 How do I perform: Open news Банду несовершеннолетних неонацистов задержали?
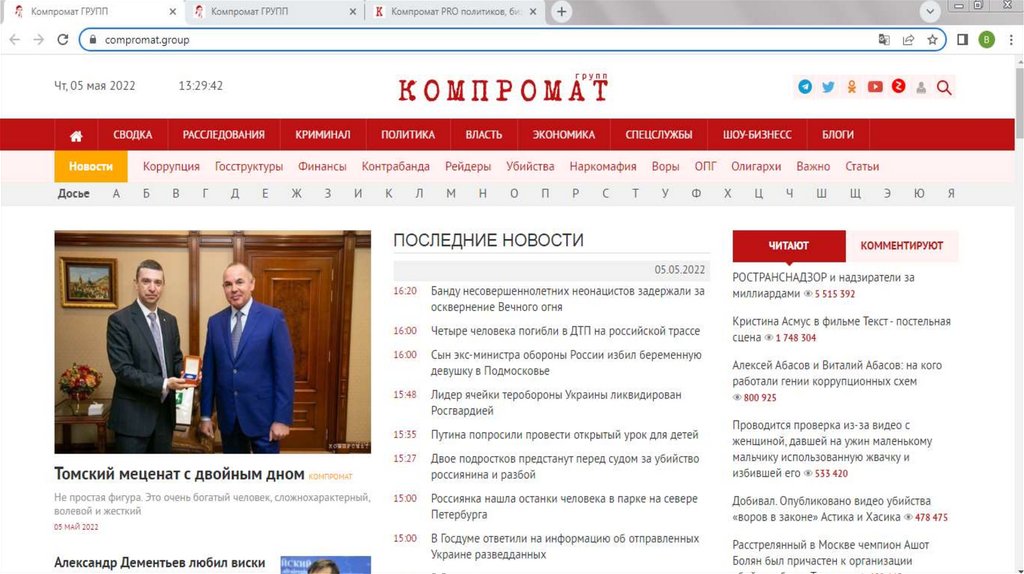pos(568,299)
